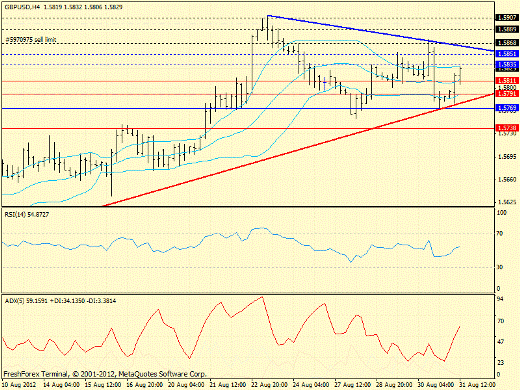Click the 1.5868 price level label
The image size is (520, 390).
507,43
